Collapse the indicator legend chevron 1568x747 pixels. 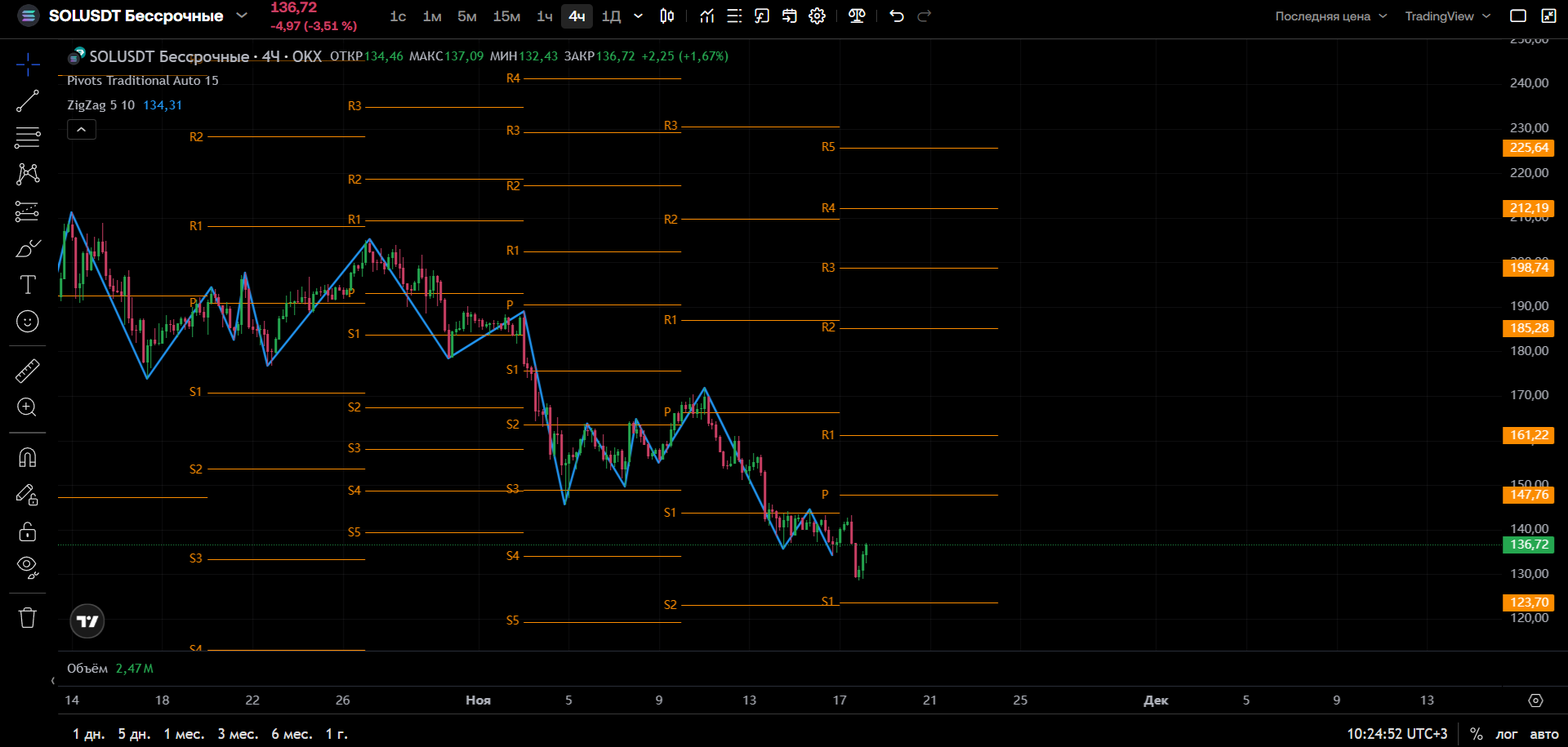82,129
